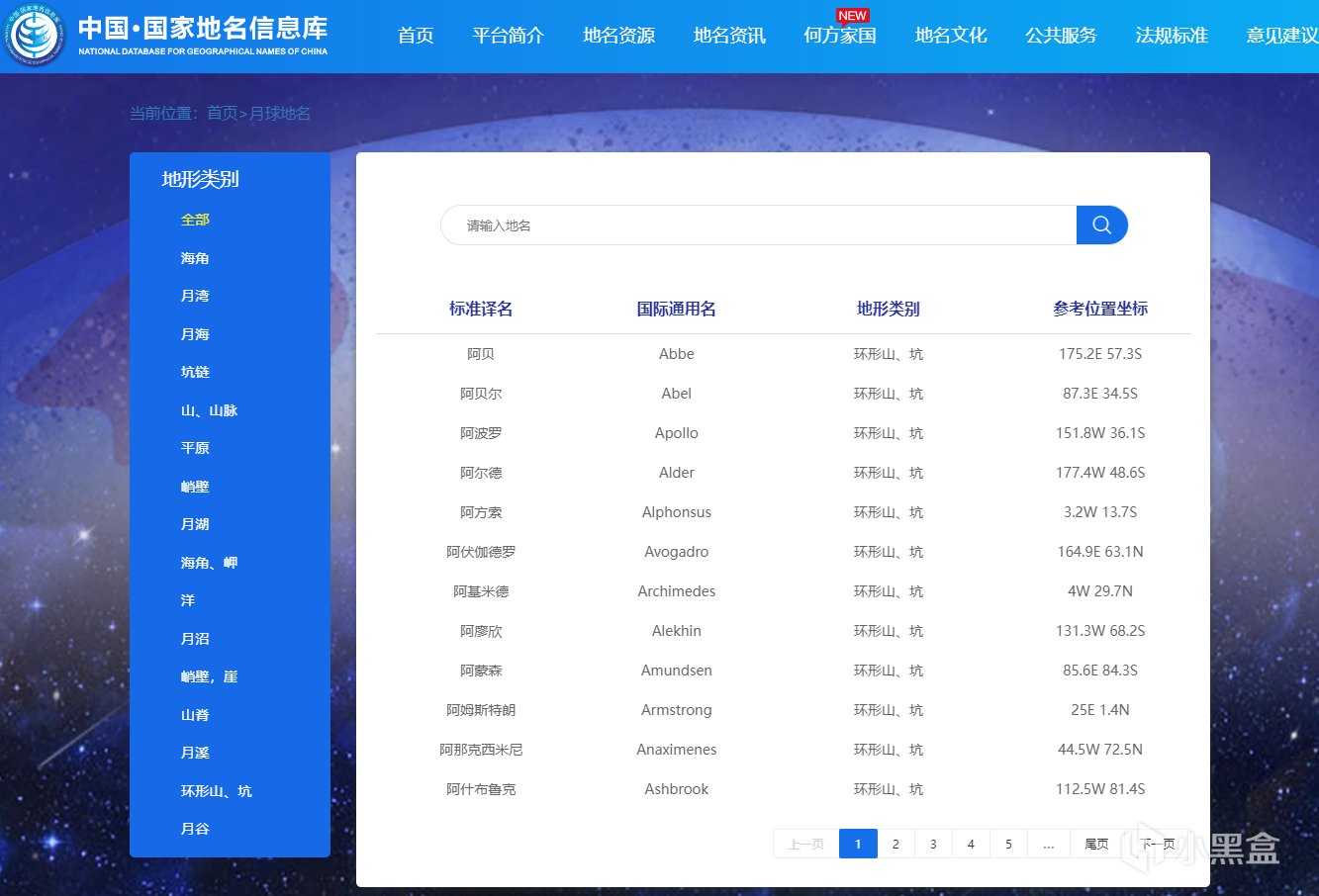The height and width of the screenshot is (896, 1319).
Task: Click the Alder international name
Action: point(677,473)
